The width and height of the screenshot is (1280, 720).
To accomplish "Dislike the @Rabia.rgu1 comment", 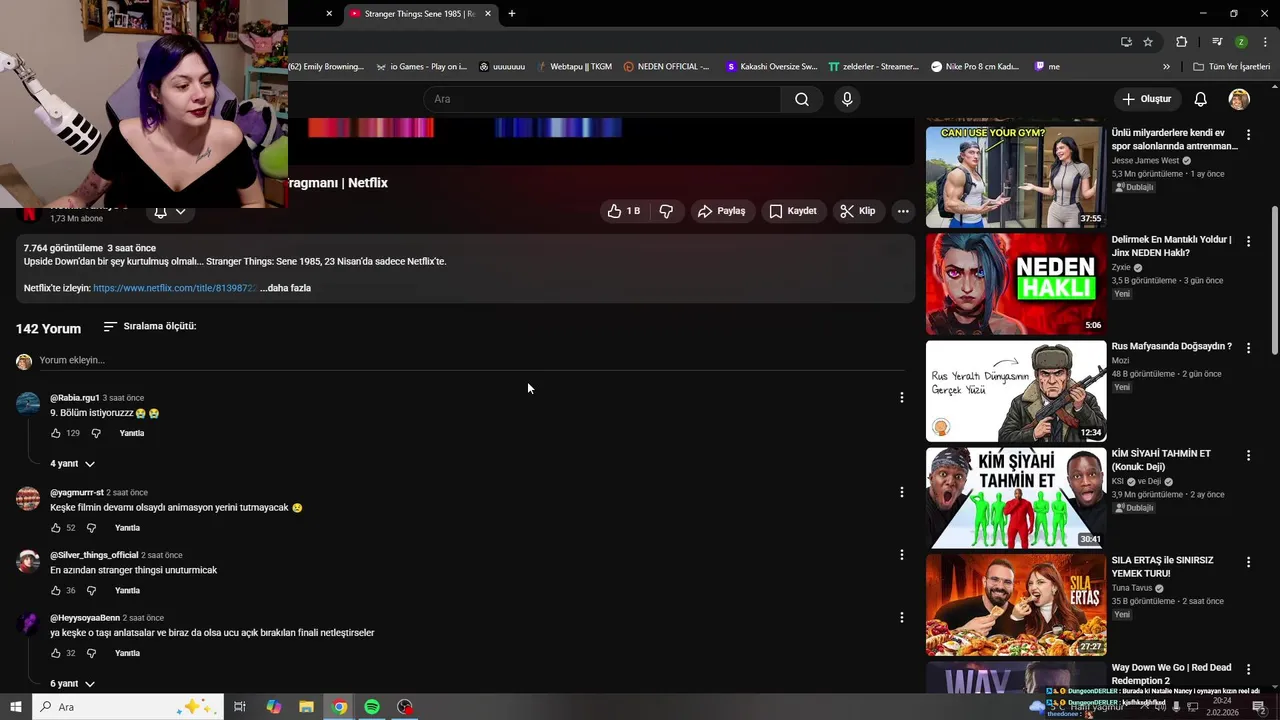I will (x=96, y=433).
